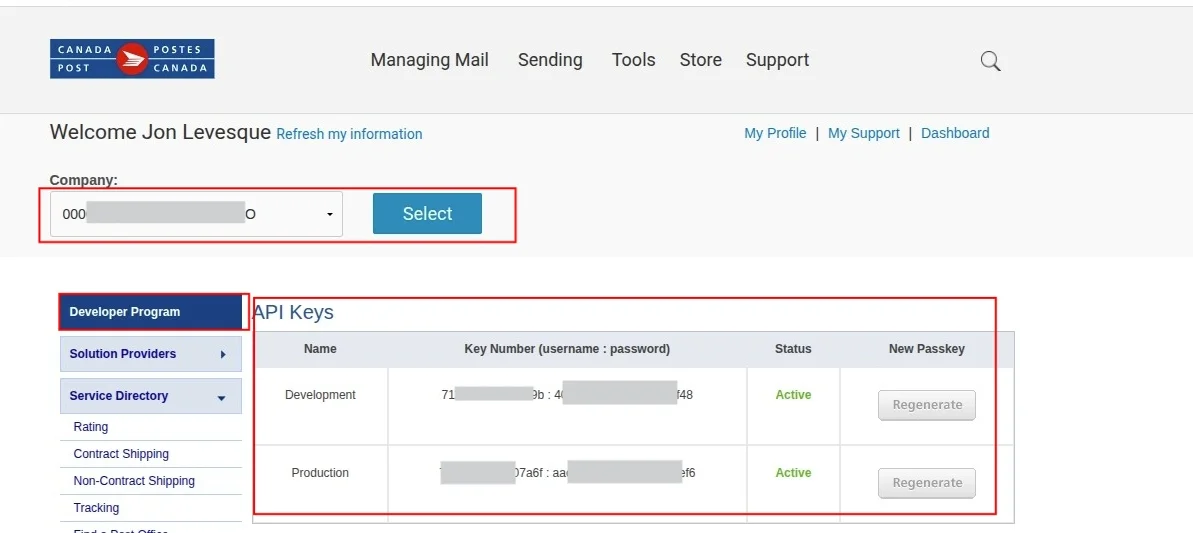
Task: Open the Dashboard link
Action: [955, 133]
